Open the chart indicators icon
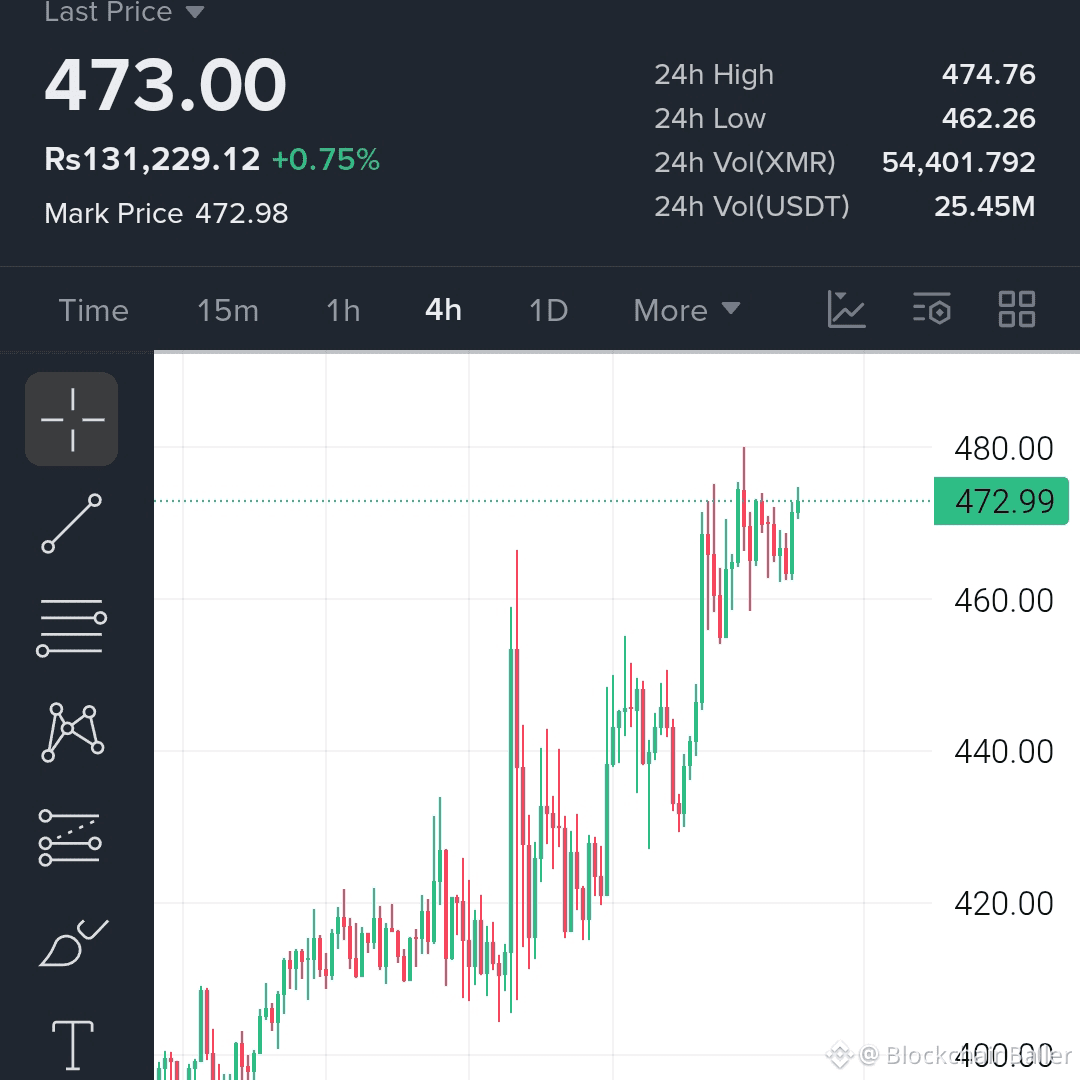The width and height of the screenshot is (1080, 1080). (846, 309)
